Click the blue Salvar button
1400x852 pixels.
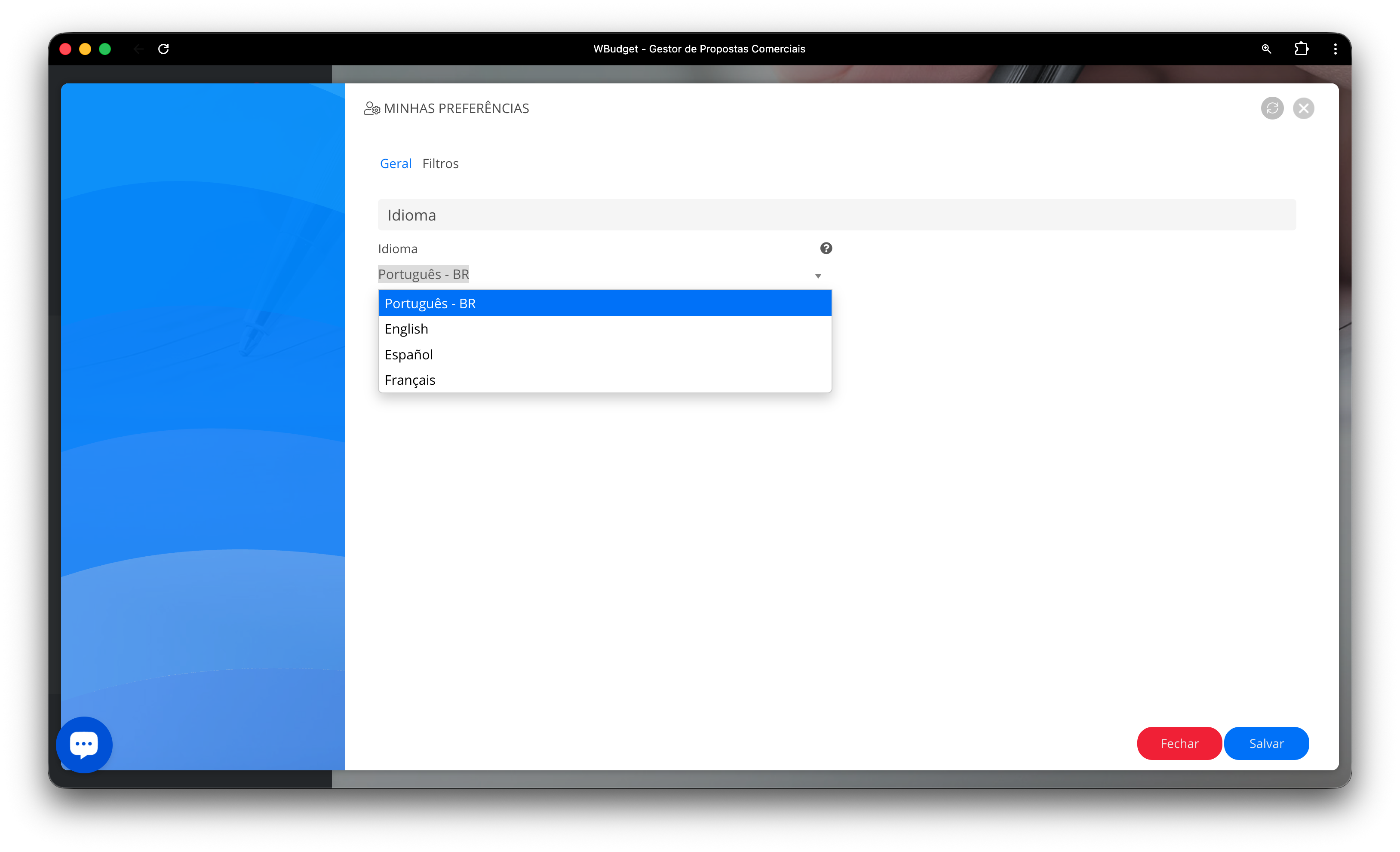click(1266, 744)
